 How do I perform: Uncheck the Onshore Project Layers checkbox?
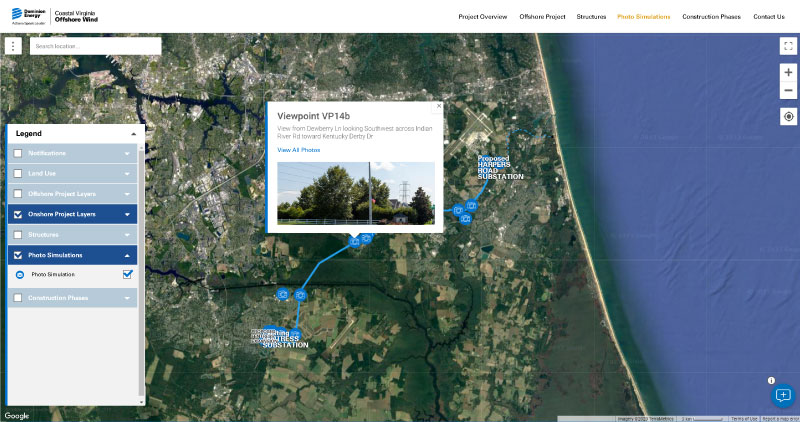(x=19, y=214)
